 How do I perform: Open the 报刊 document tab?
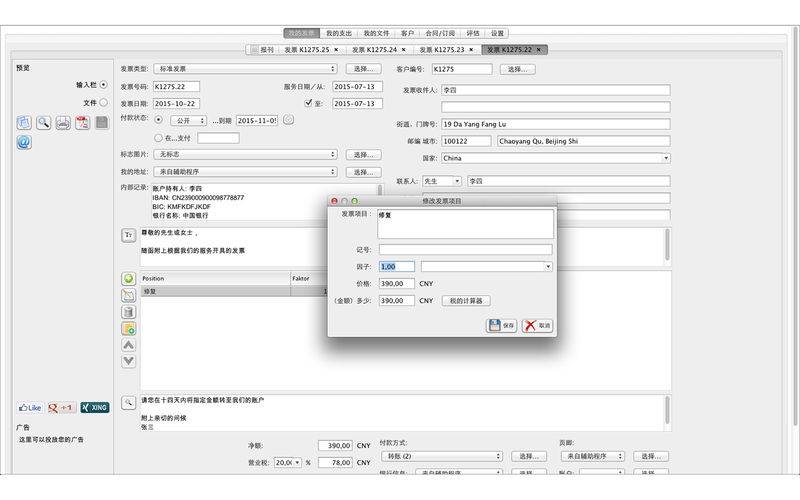coord(262,49)
